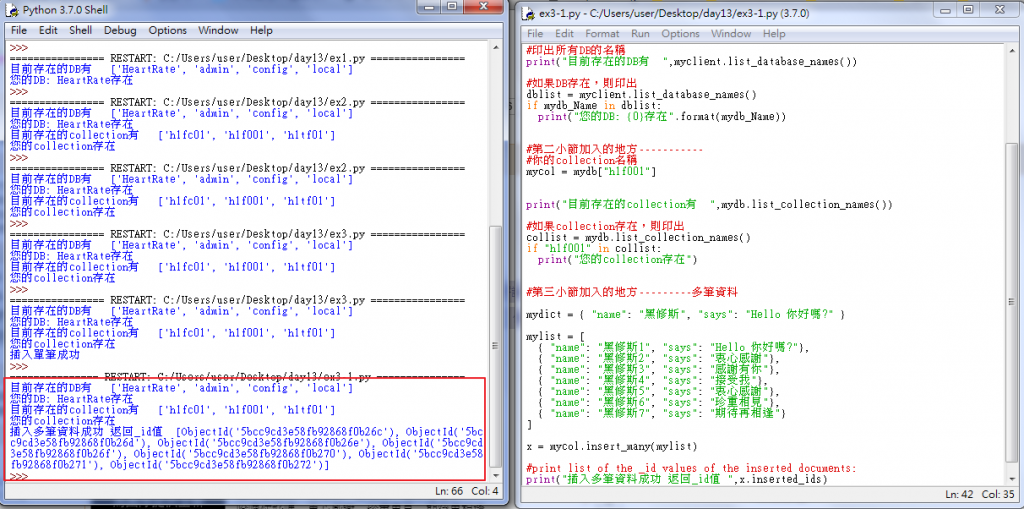Open Edit menu in ex3-1.py editor

(x=564, y=33)
